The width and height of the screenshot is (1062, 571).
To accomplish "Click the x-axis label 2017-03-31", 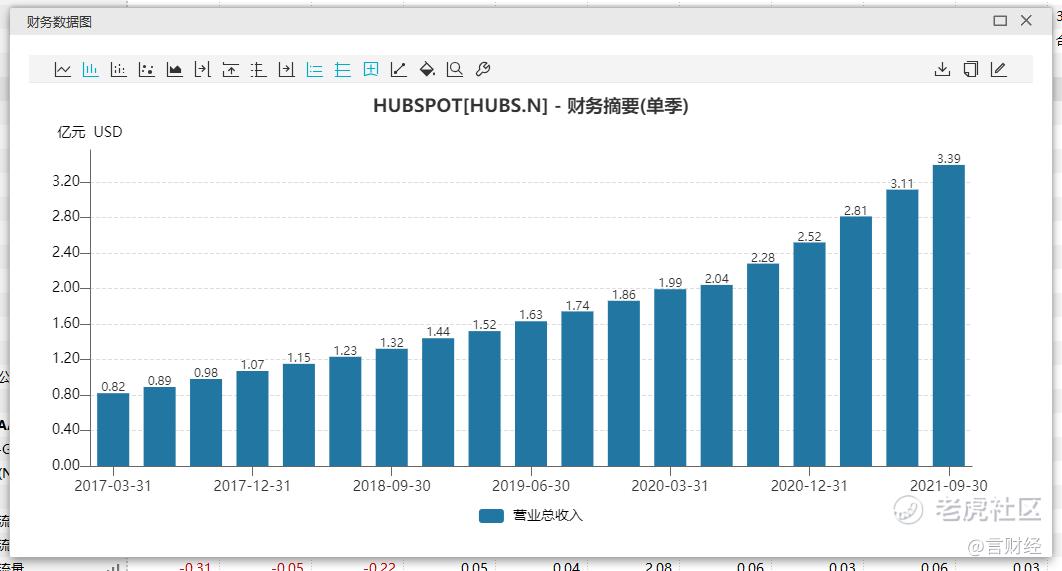I will pos(113,486).
